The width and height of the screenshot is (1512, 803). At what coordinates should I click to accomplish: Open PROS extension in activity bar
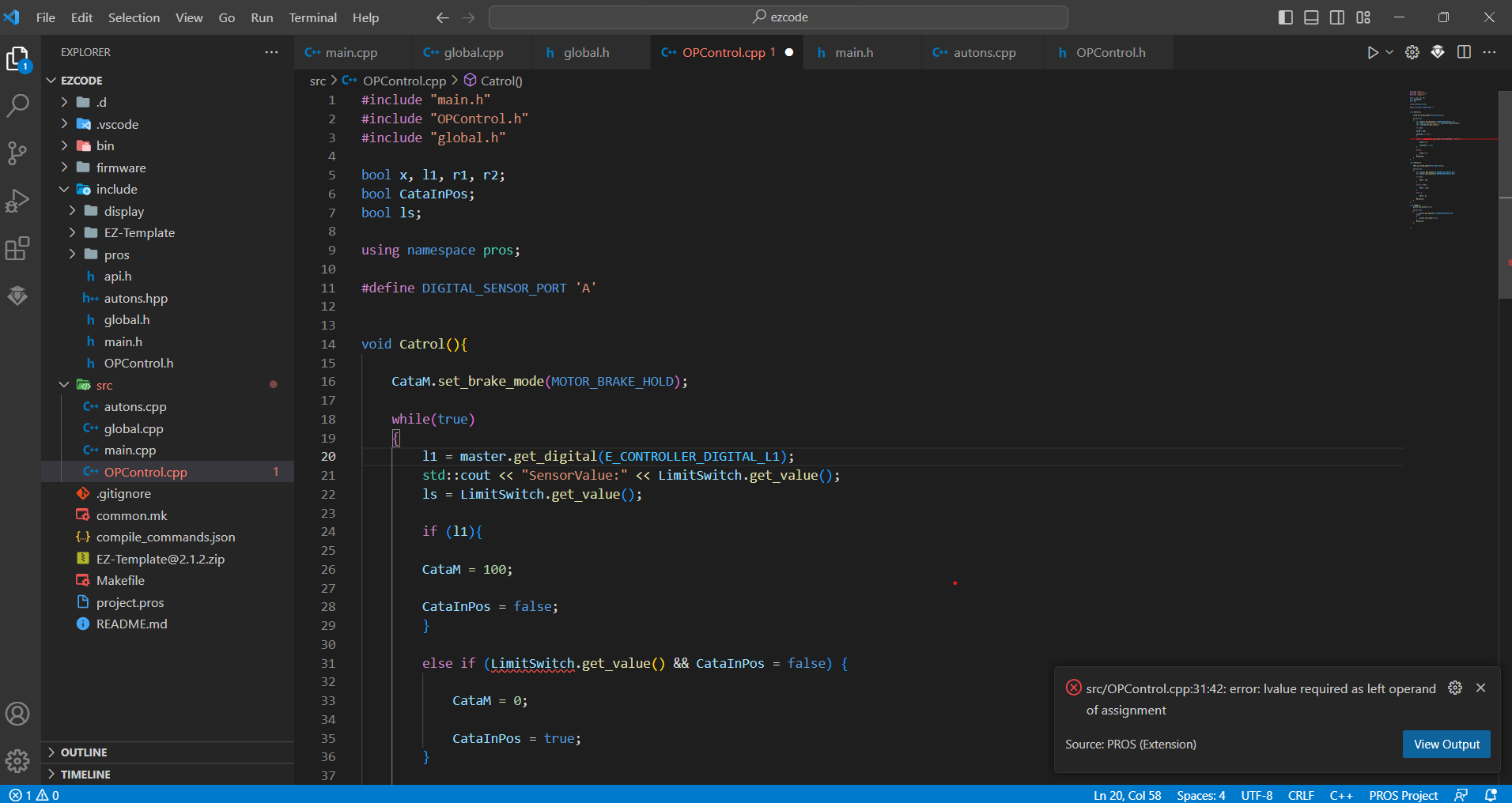click(17, 296)
